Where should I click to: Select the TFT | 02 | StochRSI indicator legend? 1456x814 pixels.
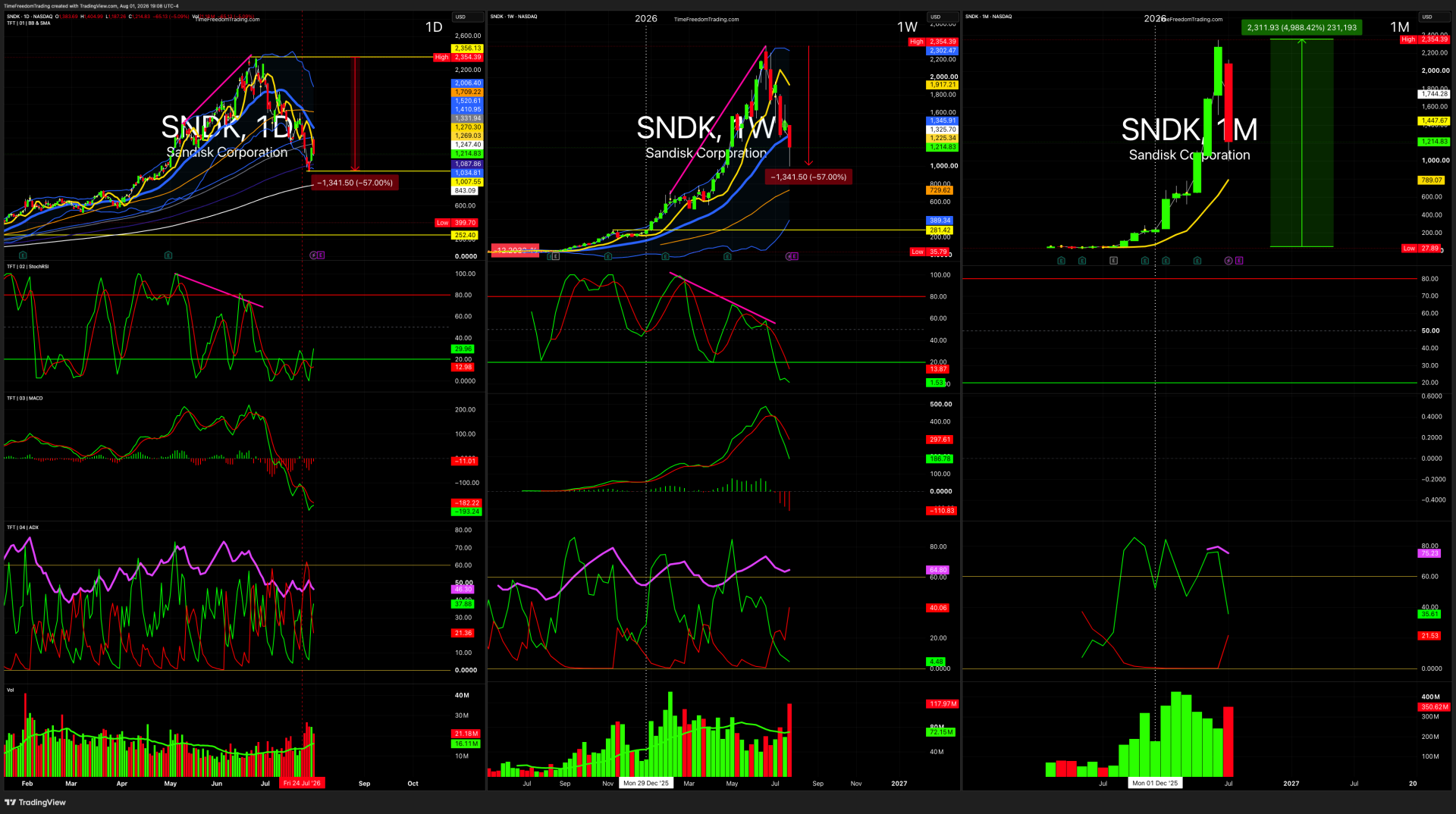pos(27,267)
